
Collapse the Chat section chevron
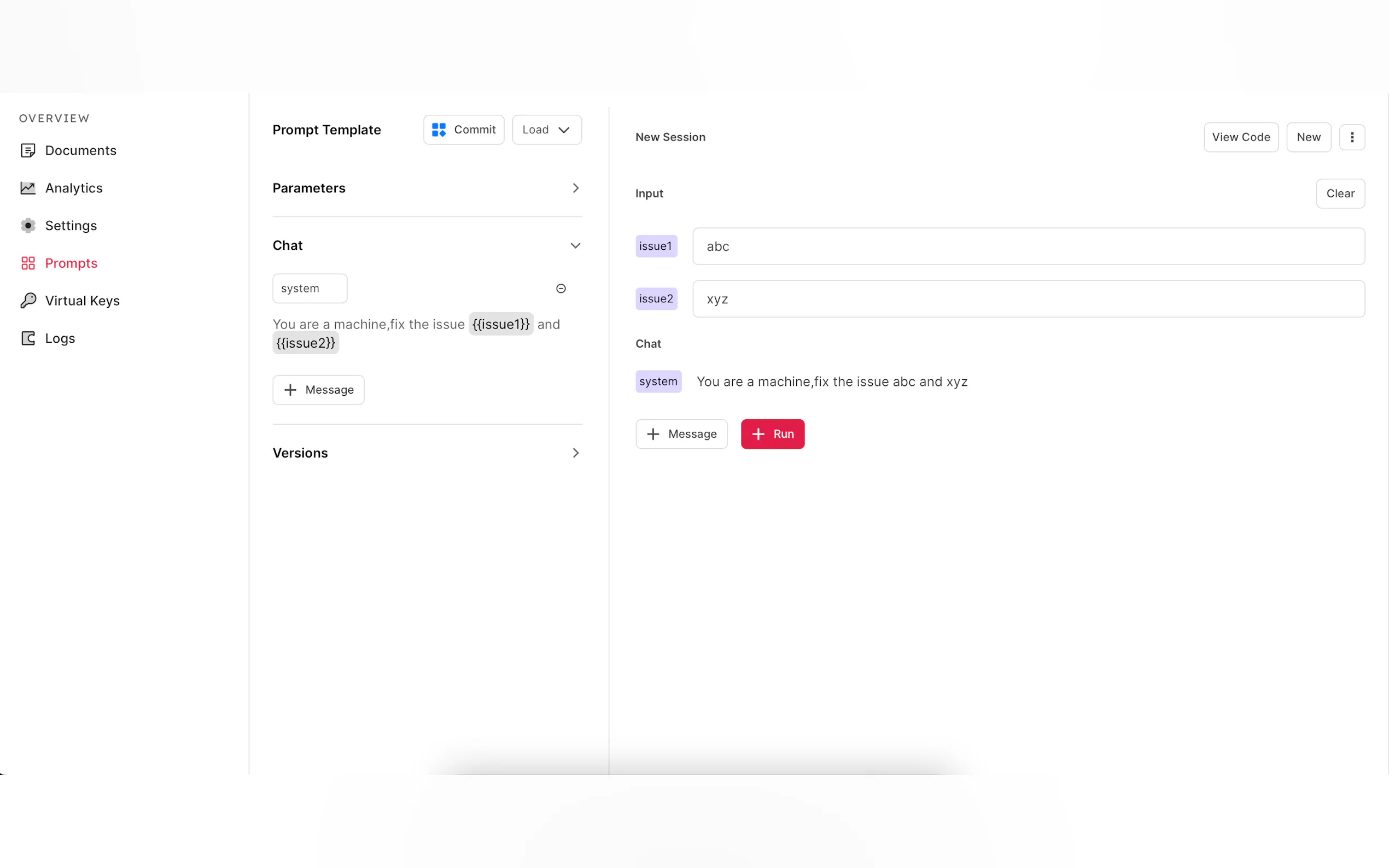click(575, 246)
